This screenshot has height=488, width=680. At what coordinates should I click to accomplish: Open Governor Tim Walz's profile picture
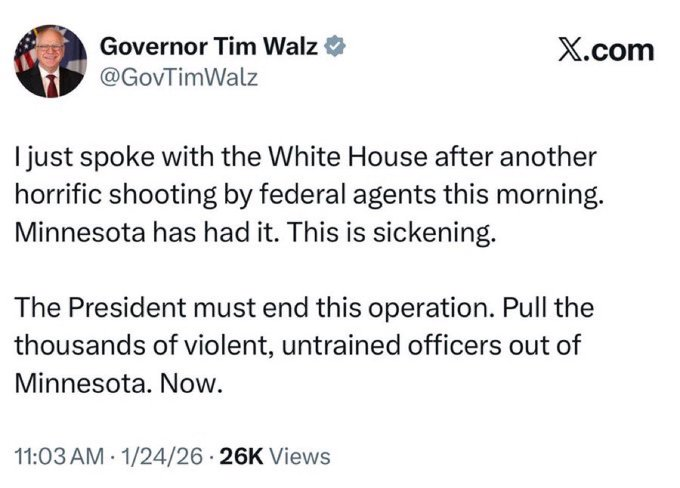[50, 62]
